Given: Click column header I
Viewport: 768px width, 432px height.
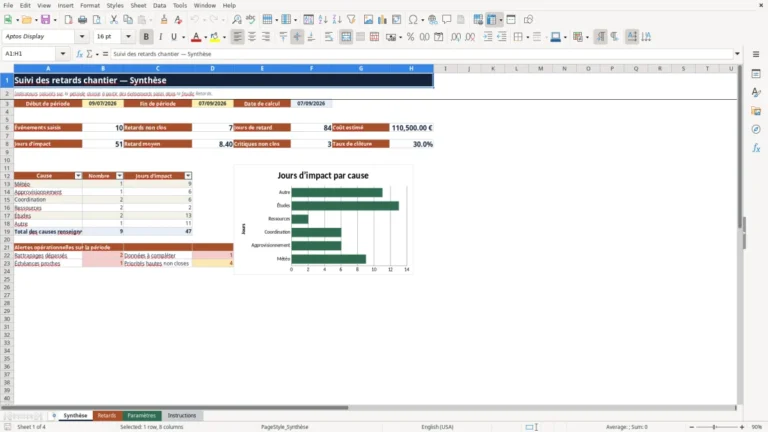Looking at the screenshot, I should (x=445, y=69).
